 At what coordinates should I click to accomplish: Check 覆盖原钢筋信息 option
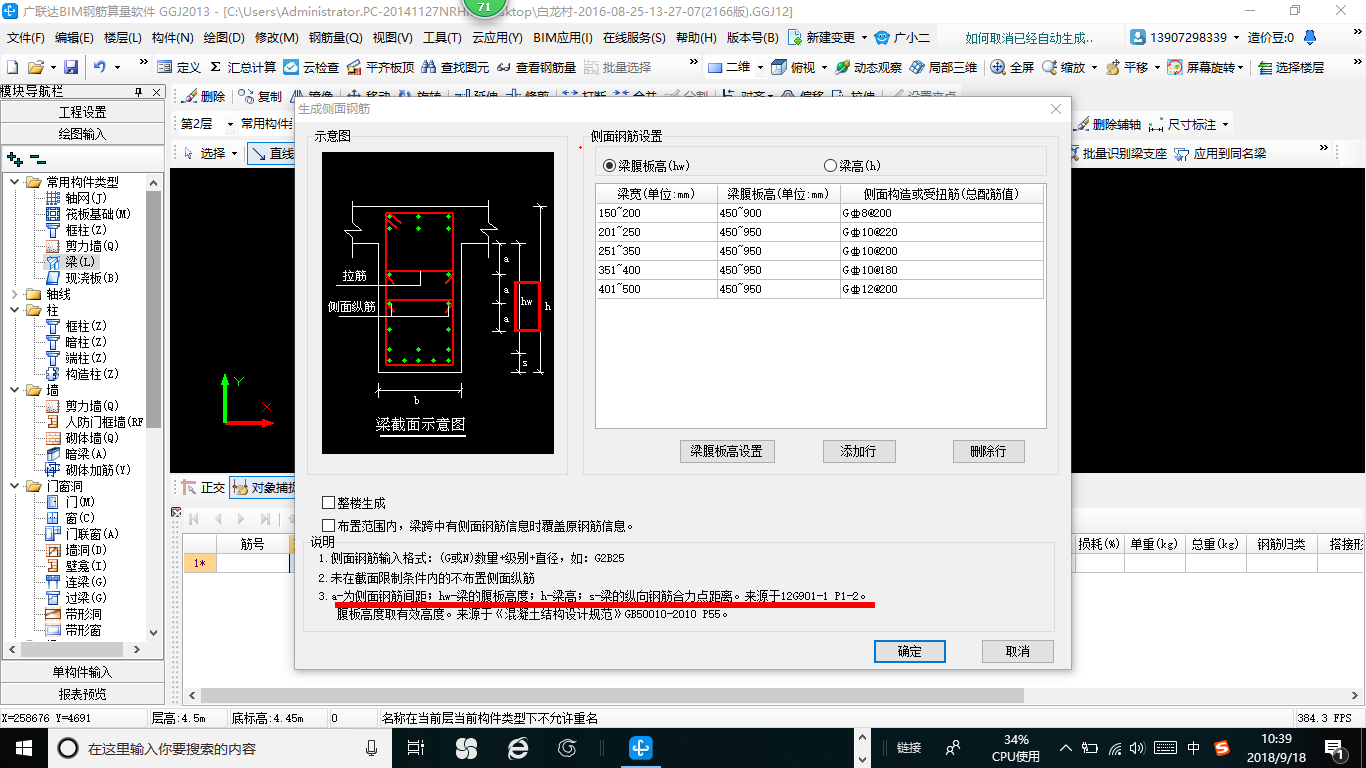tap(329, 525)
